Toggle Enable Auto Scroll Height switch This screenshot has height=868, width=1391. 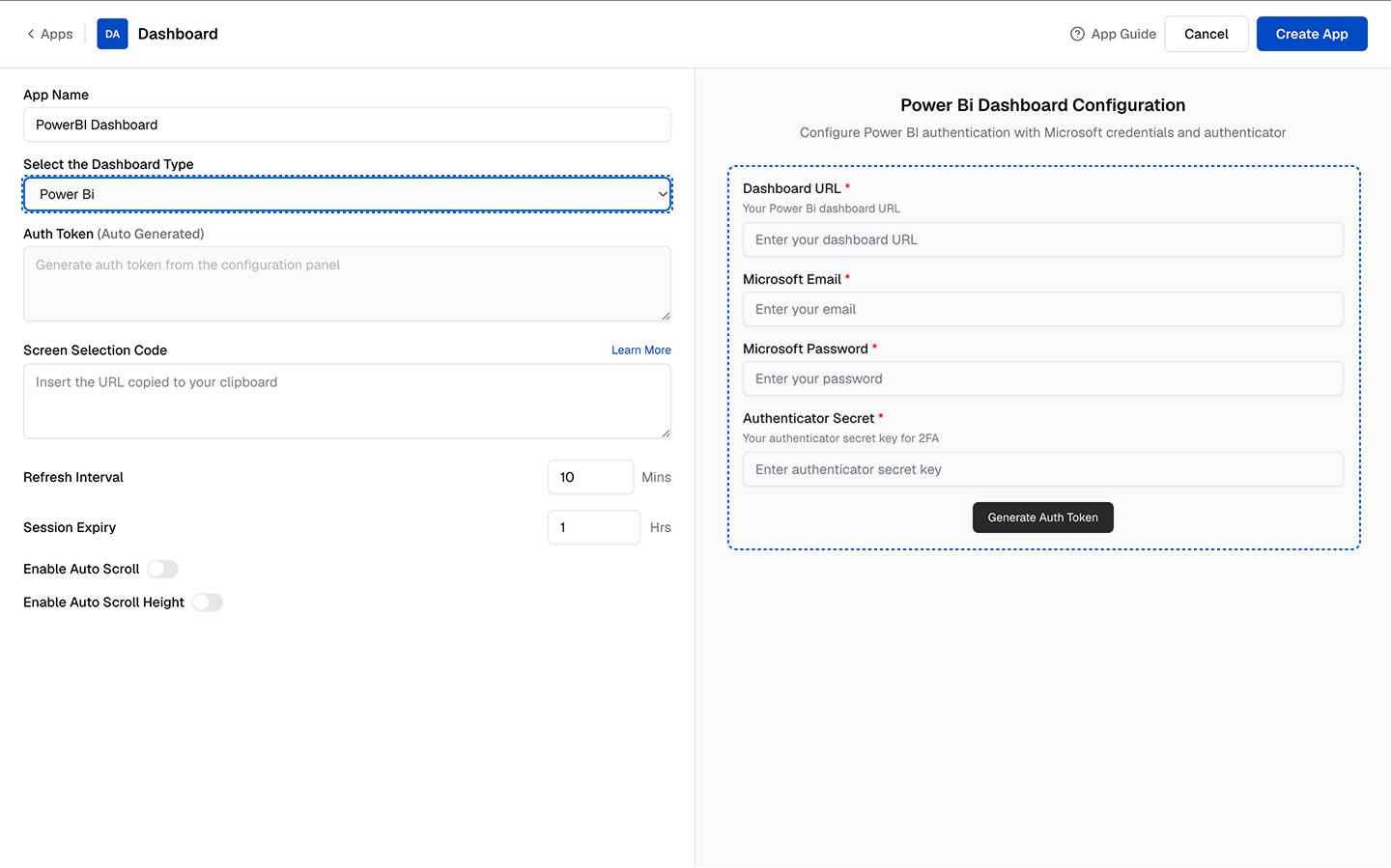pyautogui.click(x=208, y=602)
